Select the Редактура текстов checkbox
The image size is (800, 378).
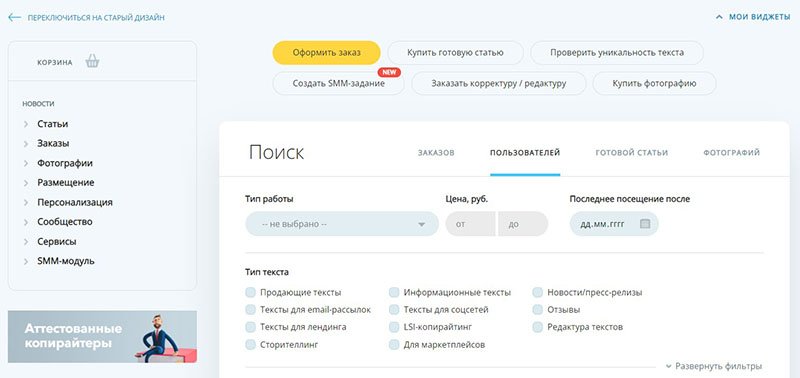click(x=537, y=327)
